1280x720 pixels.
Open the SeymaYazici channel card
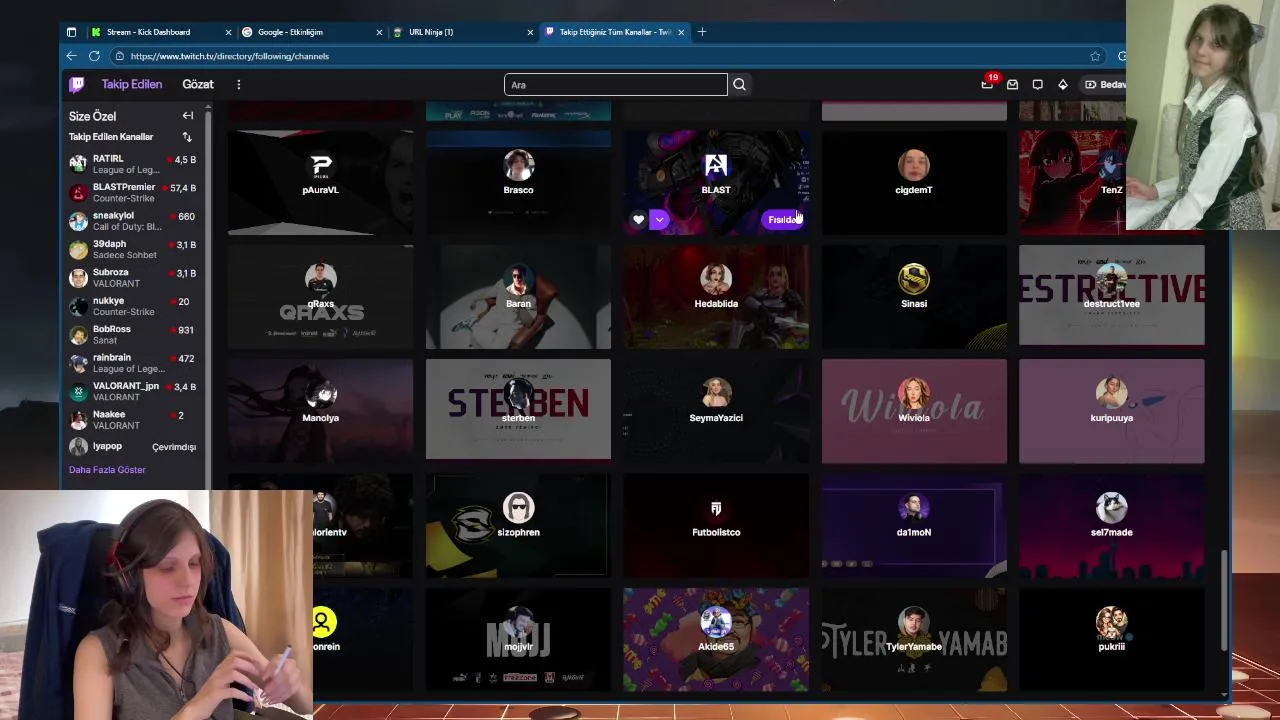[716, 411]
